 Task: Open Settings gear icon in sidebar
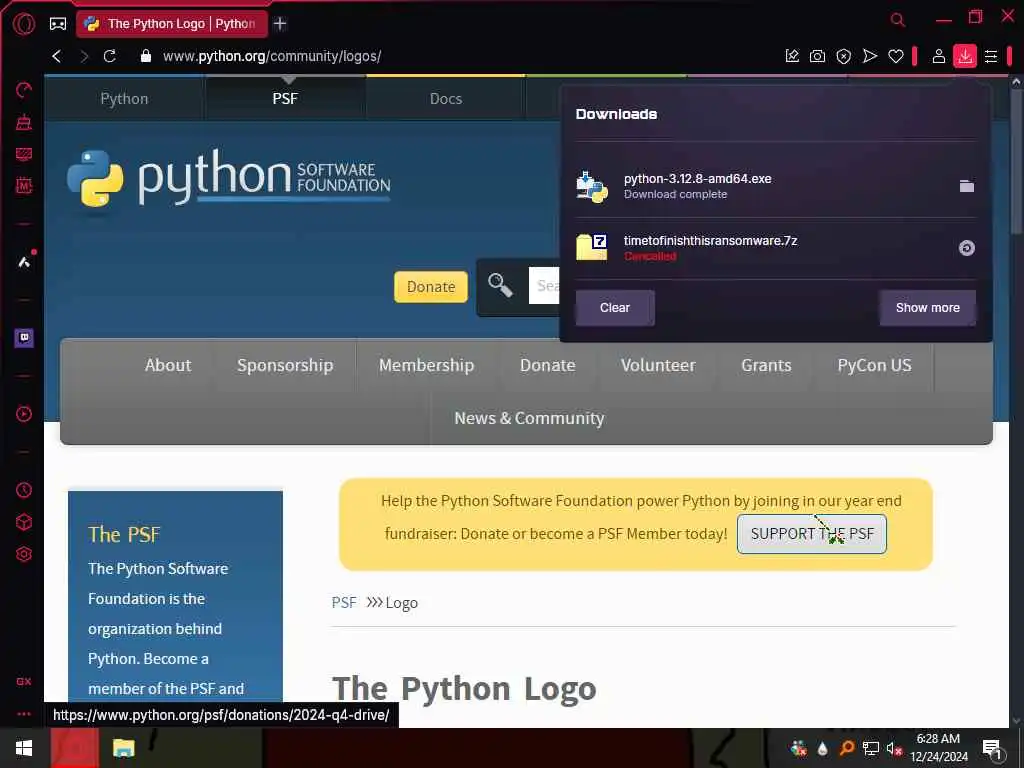(24, 554)
